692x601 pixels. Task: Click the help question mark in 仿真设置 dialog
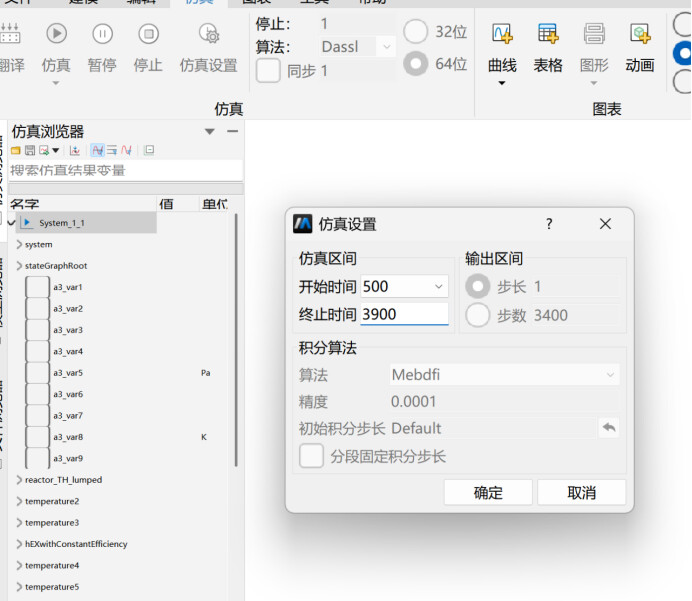pyautogui.click(x=549, y=224)
